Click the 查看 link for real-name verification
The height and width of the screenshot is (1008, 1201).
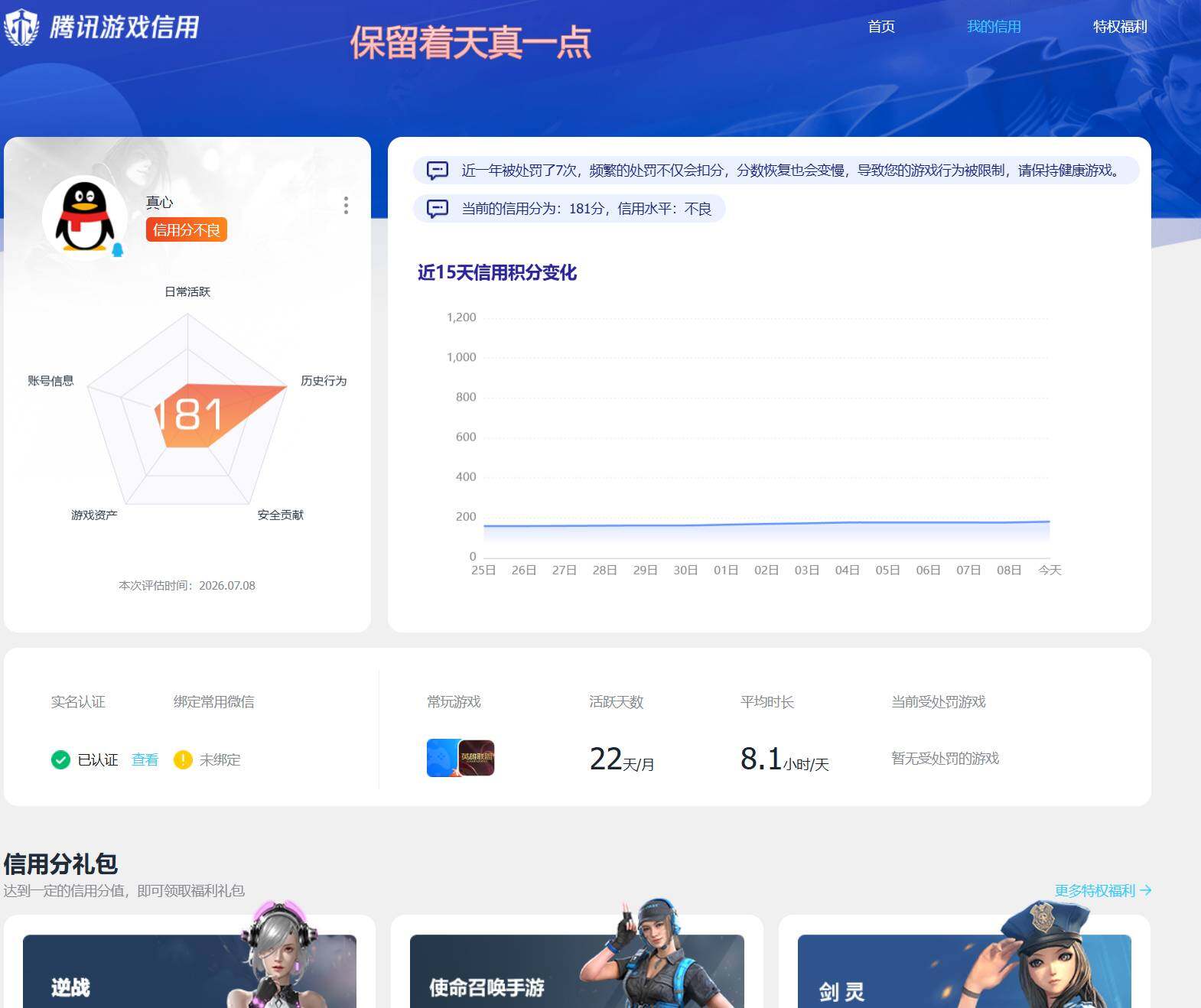tap(145, 759)
